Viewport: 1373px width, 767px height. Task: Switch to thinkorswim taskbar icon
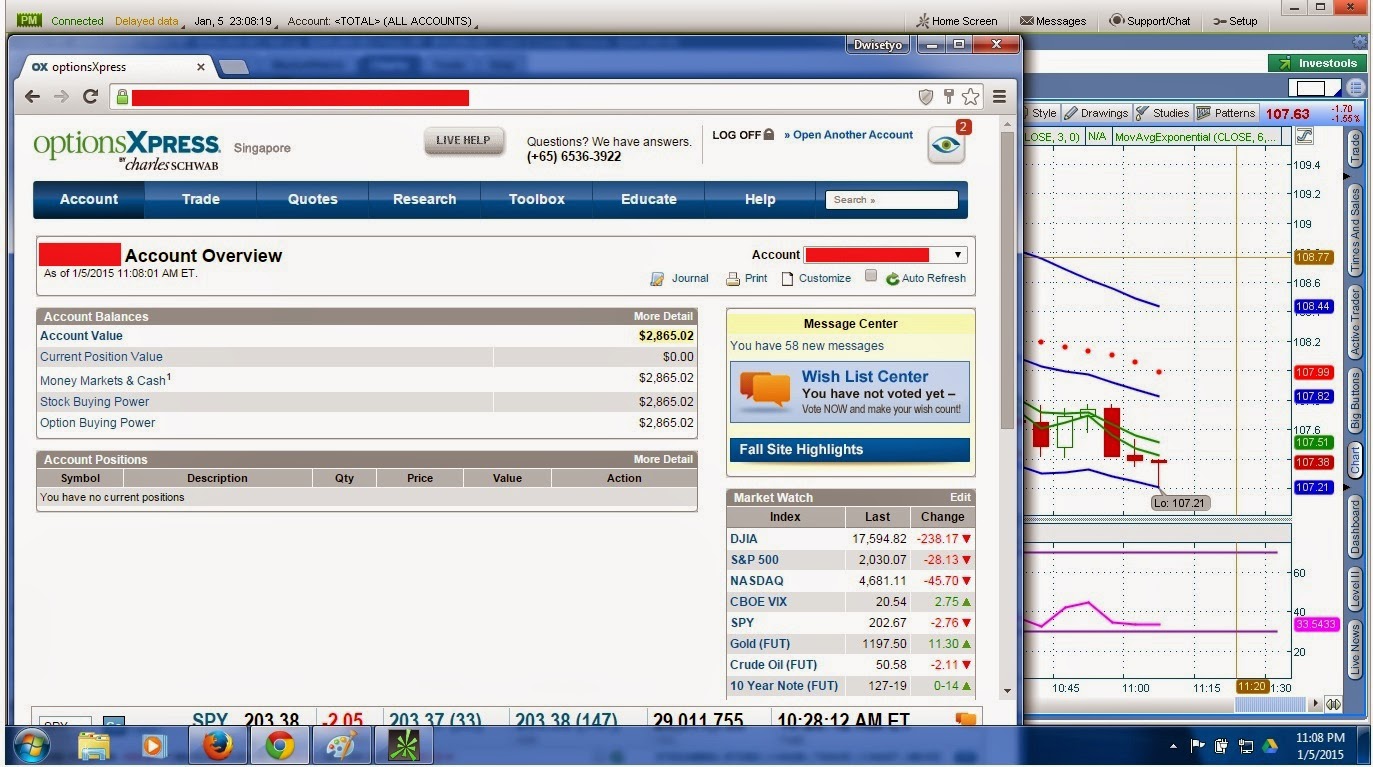pyautogui.click(x=404, y=746)
